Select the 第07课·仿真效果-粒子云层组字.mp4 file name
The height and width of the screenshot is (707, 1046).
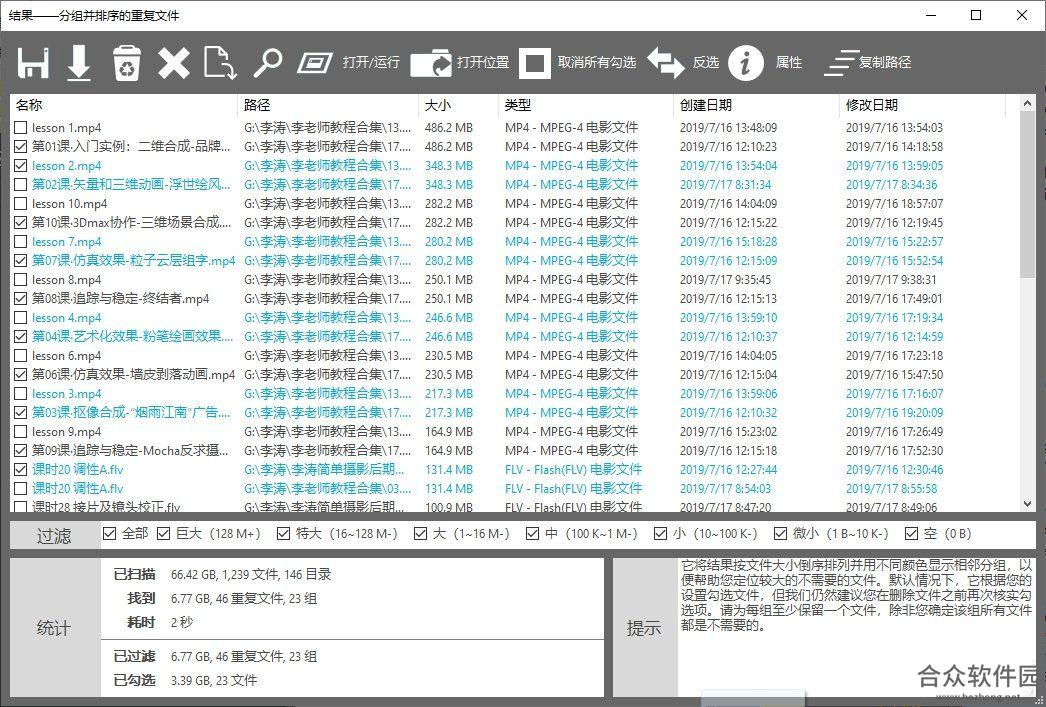pyautogui.click(x=133, y=261)
